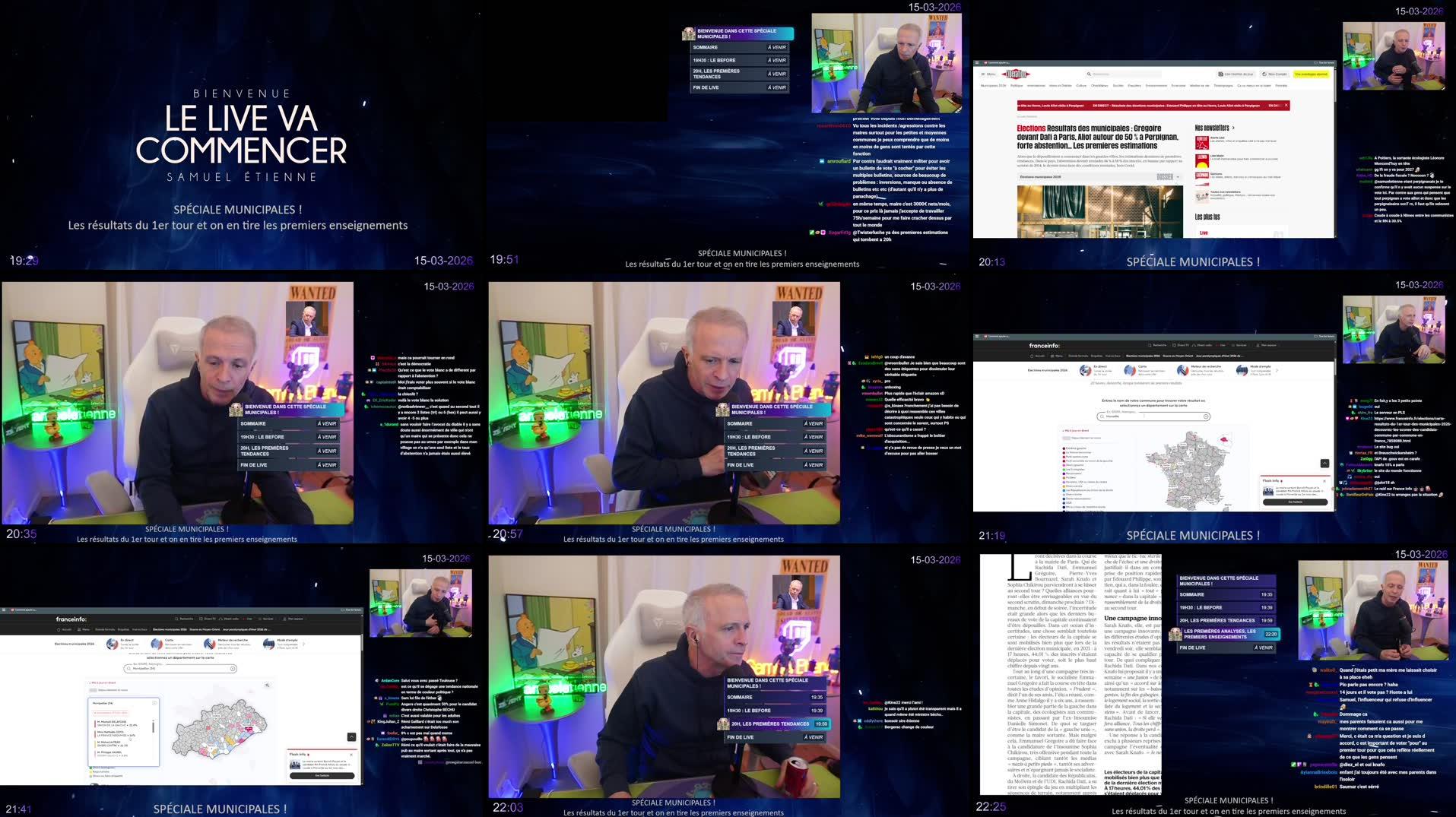This screenshot has height=817, width=1456.
Task: Open the Carte icon in 21:19 frame
Action: tap(1130, 370)
